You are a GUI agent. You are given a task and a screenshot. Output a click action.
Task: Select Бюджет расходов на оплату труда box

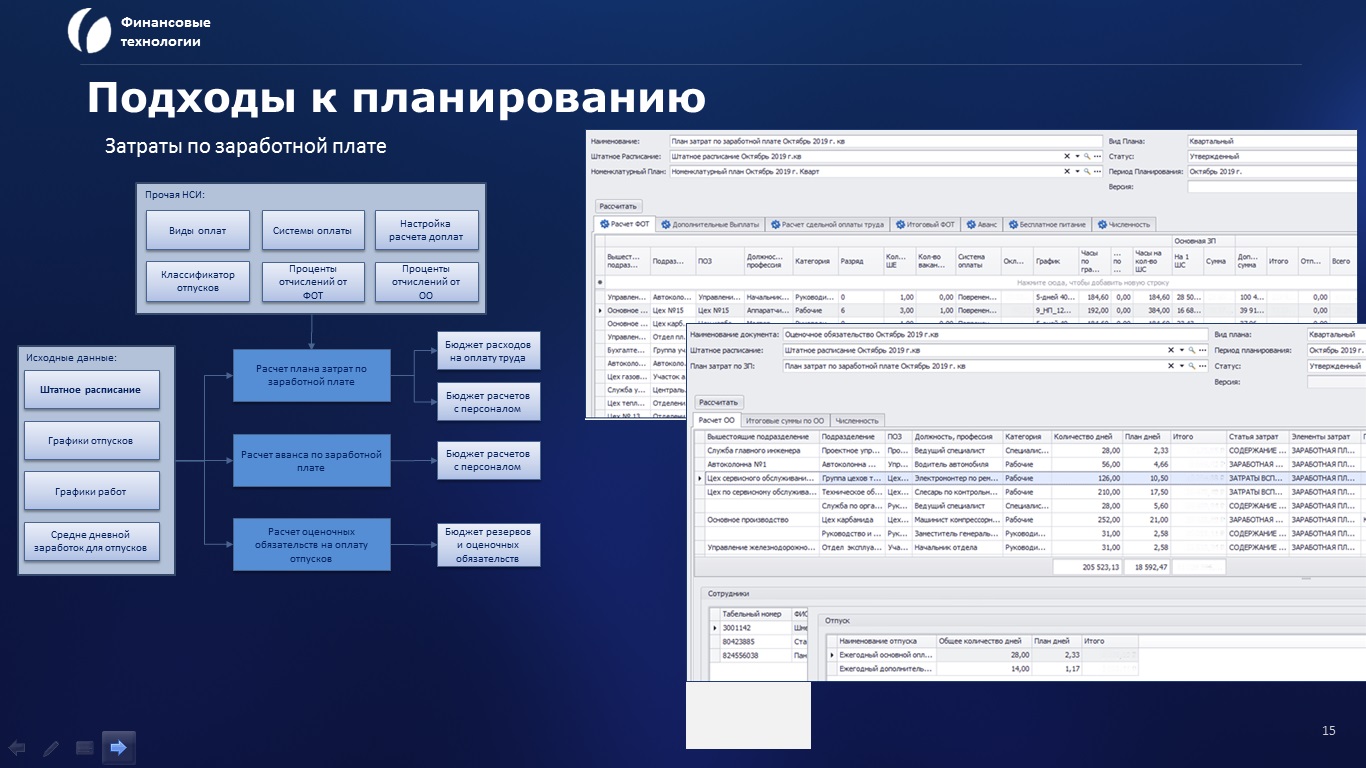coord(488,351)
